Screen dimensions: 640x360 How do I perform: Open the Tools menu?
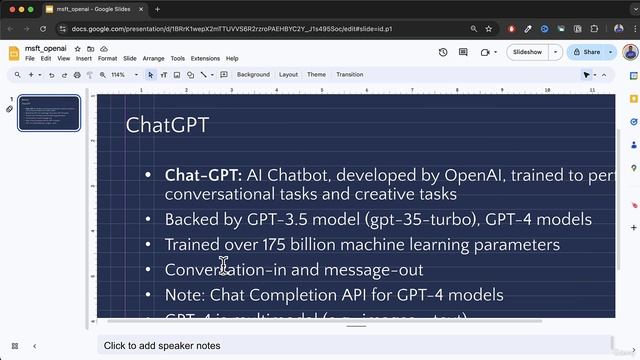tap(178, 58)
